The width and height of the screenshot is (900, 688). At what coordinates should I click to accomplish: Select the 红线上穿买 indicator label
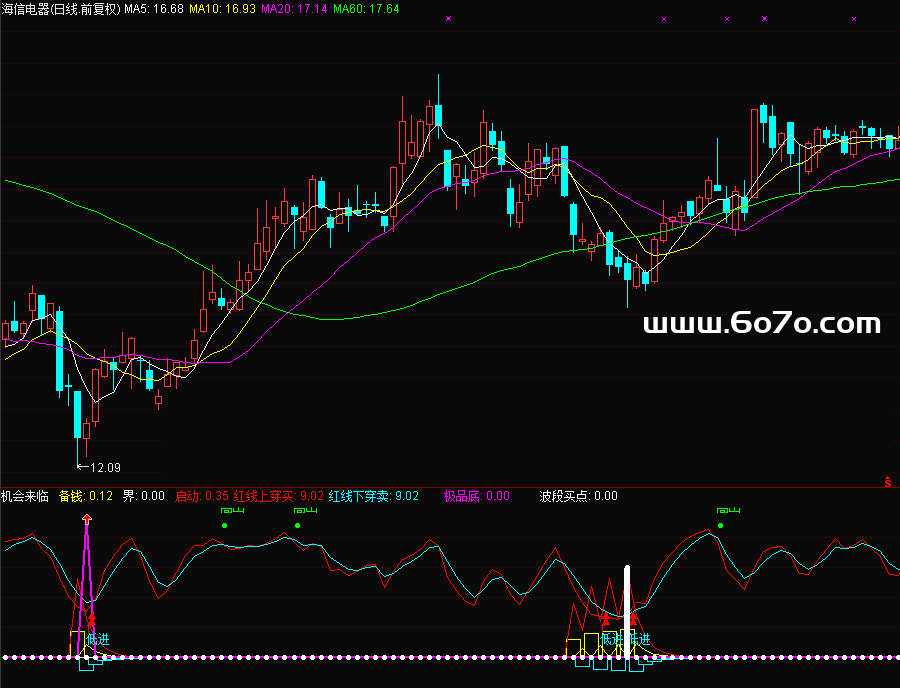[265, 496]
